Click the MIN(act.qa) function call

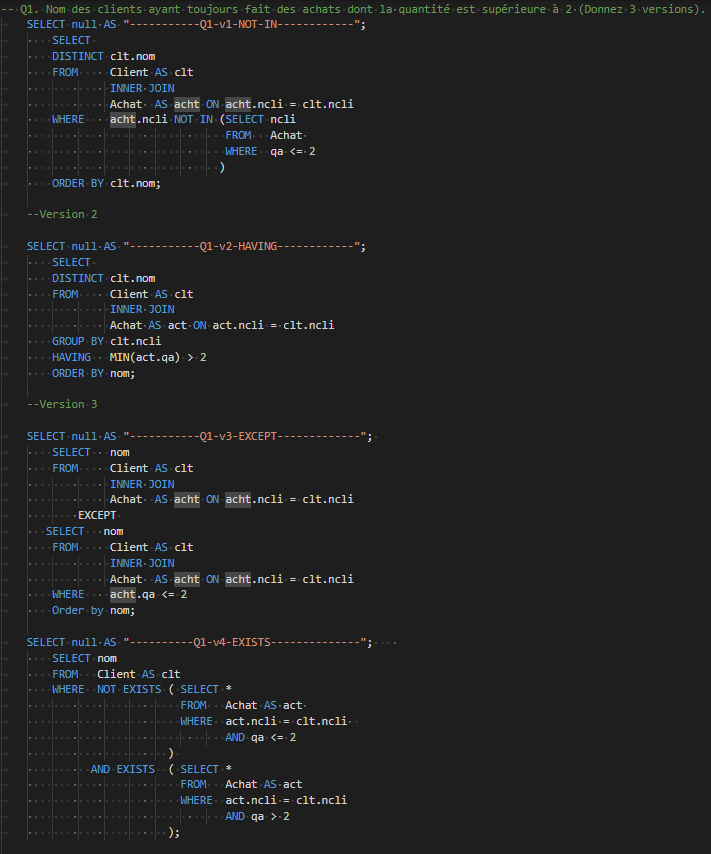click(145, 357)
